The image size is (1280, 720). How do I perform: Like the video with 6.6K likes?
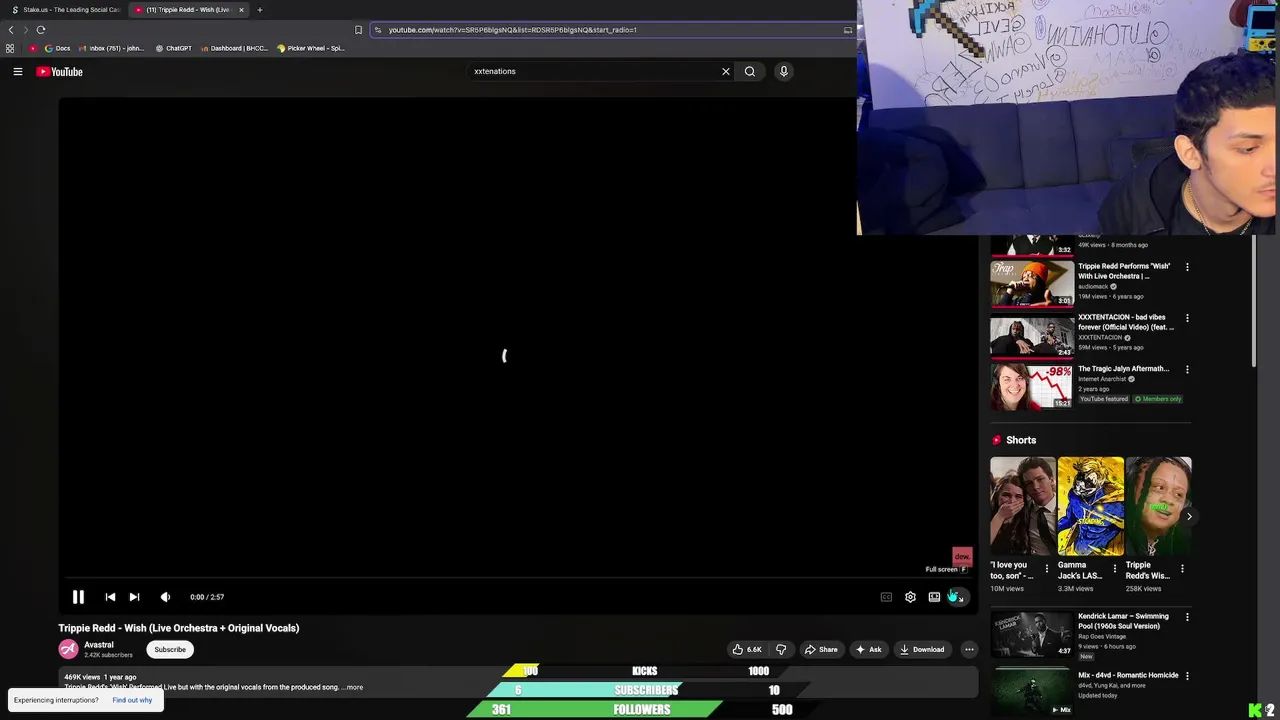click(x=747, y=649)
